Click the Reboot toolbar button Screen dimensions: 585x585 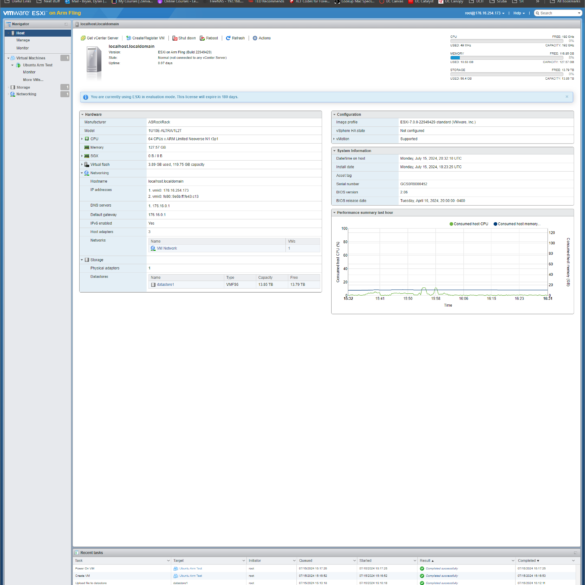209,38
